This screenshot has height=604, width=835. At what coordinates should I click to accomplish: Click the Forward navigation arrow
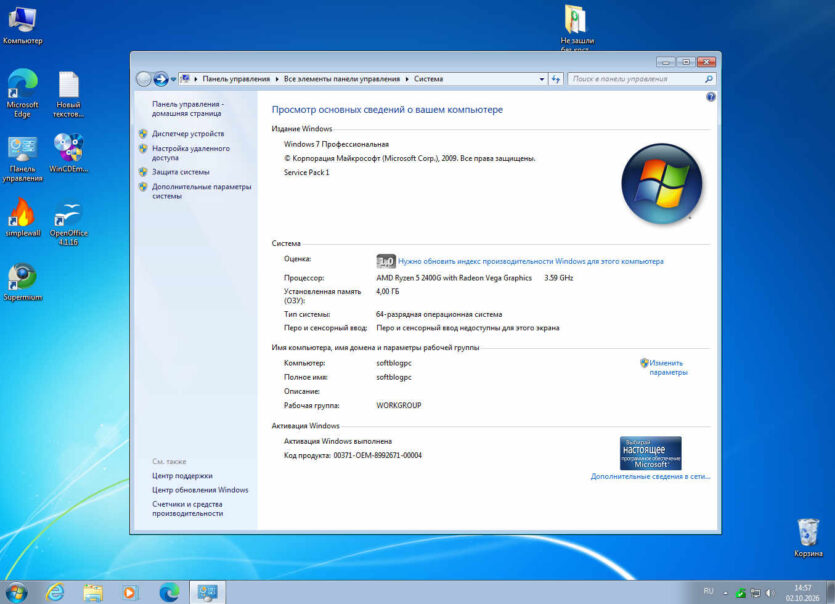pyautogui.click(x=160, y=79)
